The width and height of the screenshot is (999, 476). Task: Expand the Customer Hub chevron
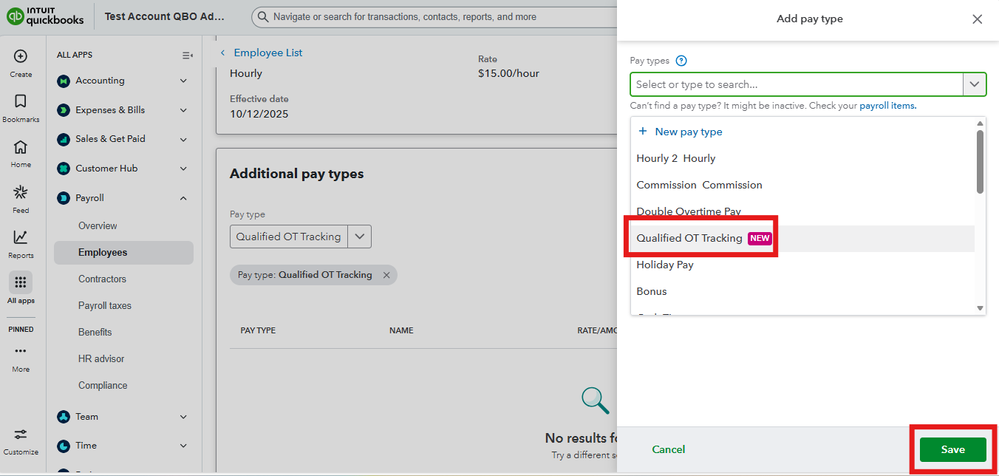(183, 169)
